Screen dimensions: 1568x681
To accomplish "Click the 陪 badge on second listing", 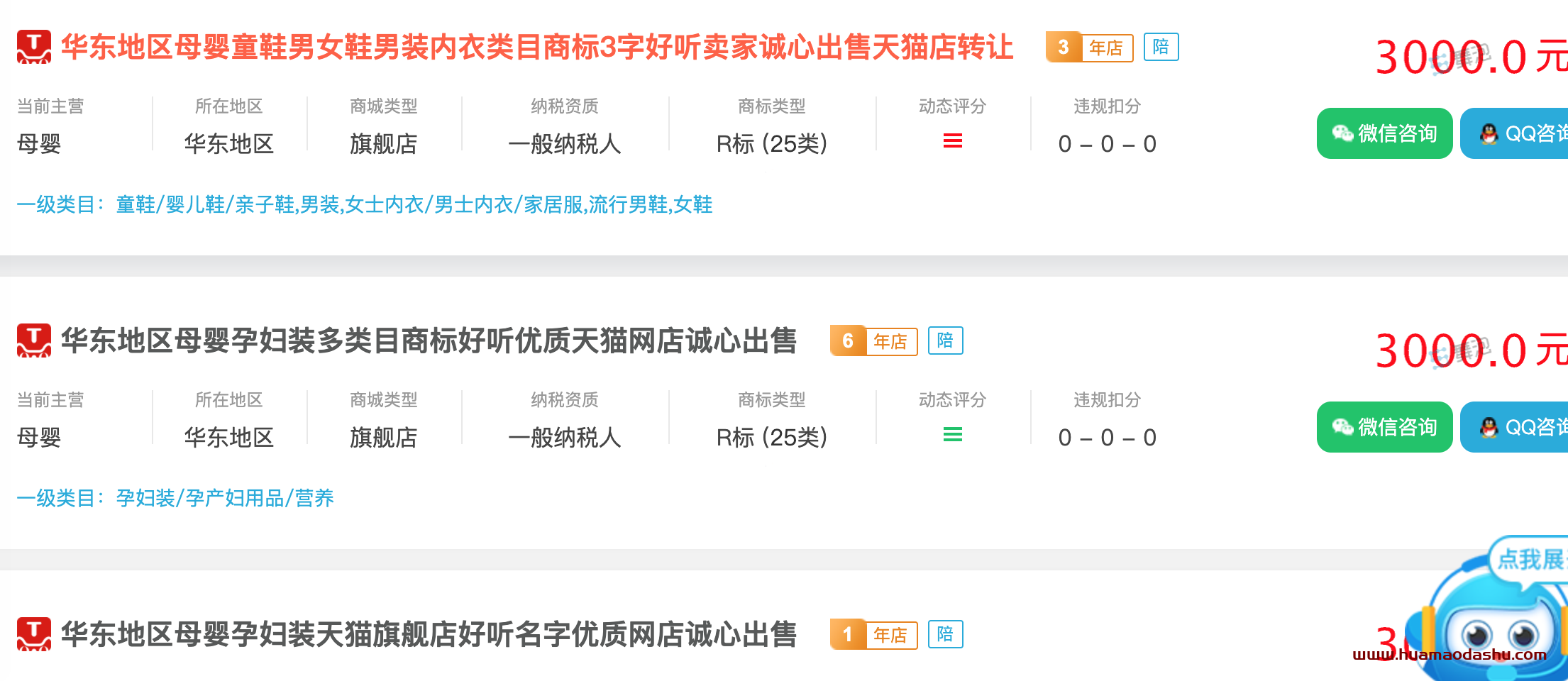I will pyautogui.click(x=945, y=340).
